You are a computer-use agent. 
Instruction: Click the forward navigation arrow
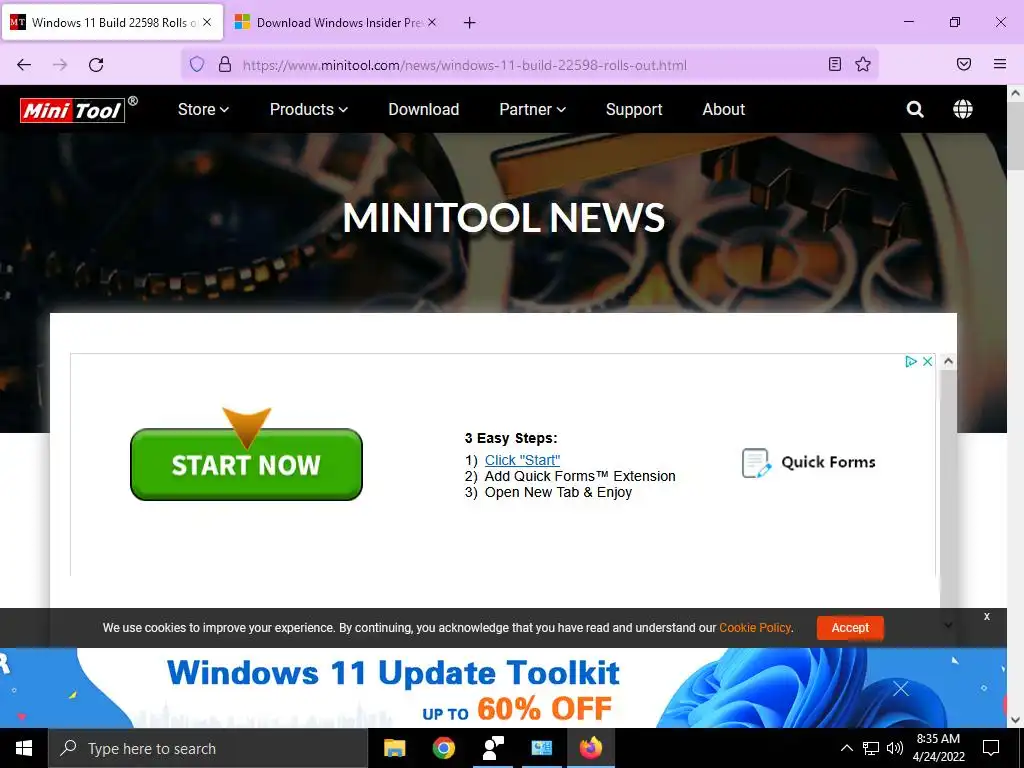coord(60,65)
